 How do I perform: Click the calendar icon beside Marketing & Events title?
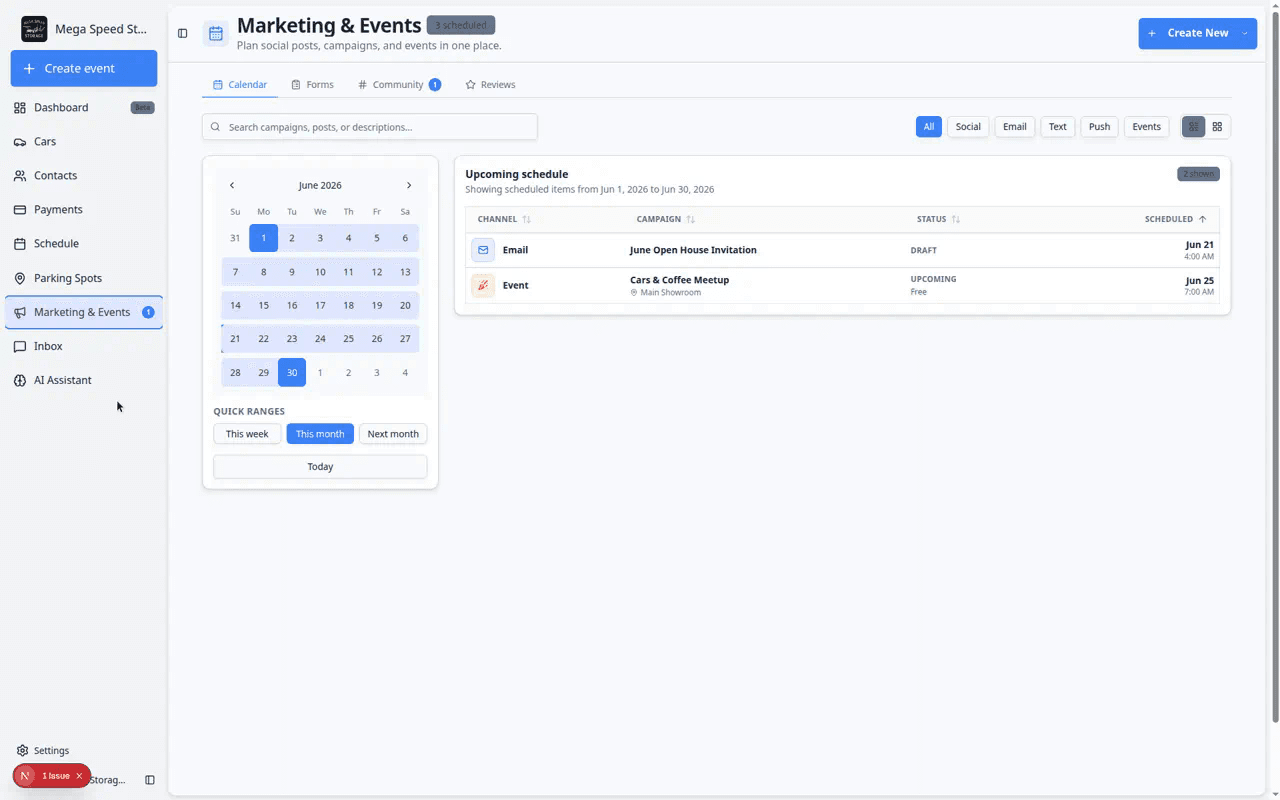[215, 33]
